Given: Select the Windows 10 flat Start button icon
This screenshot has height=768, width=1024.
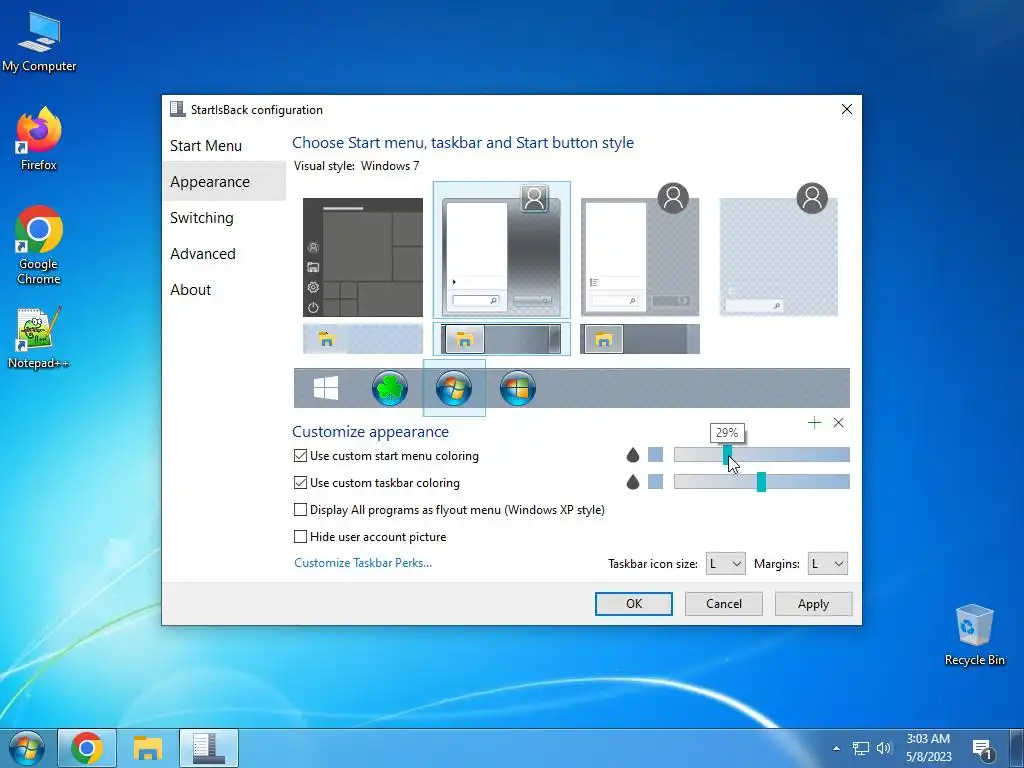Looking at the screenshot, I should point(326,388).
